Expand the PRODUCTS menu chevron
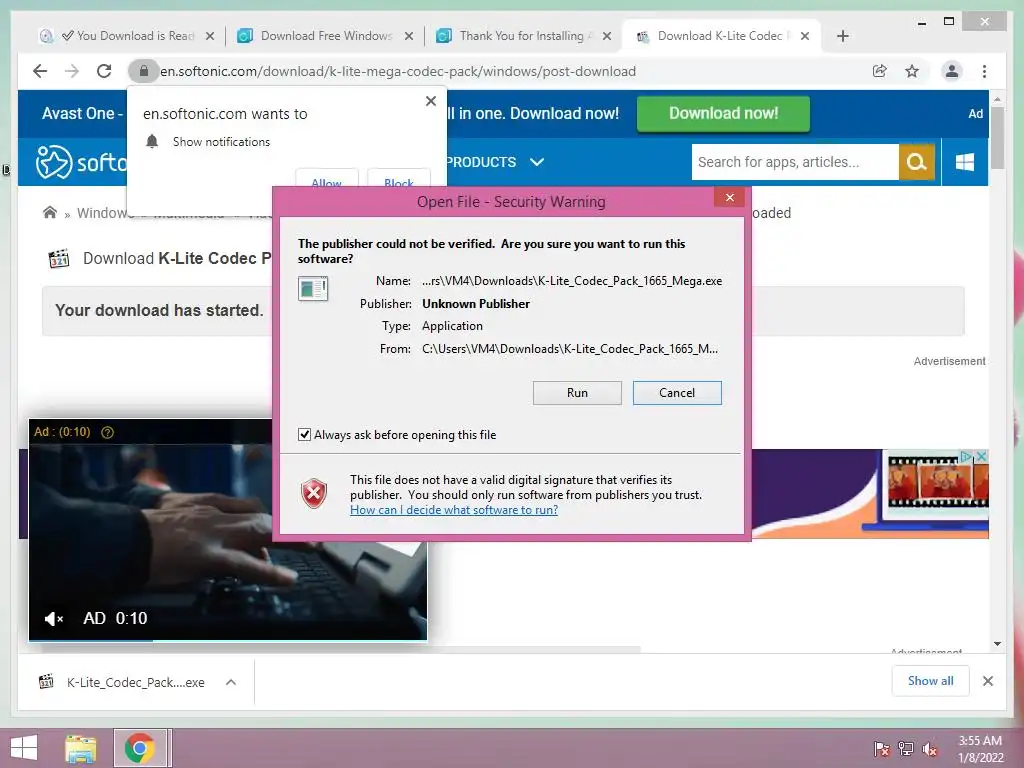 [537, 162]
